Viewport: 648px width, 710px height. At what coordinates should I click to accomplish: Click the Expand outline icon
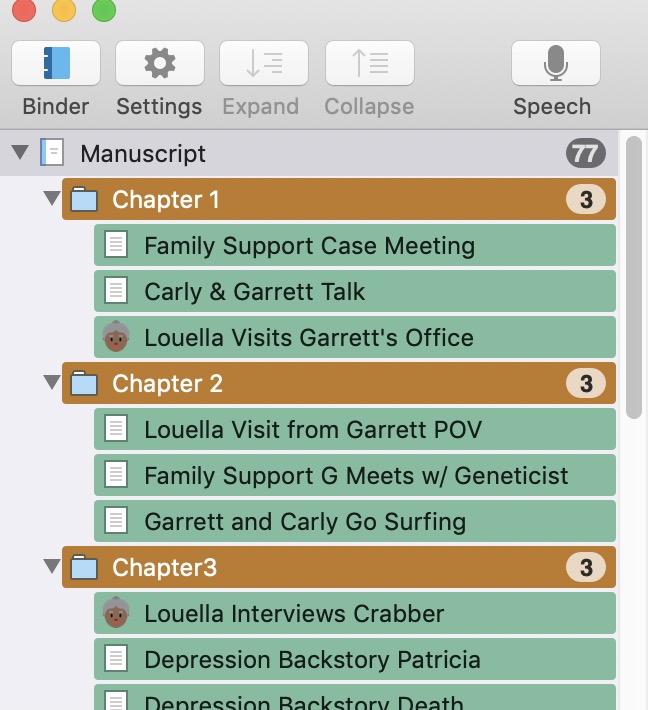264,63
